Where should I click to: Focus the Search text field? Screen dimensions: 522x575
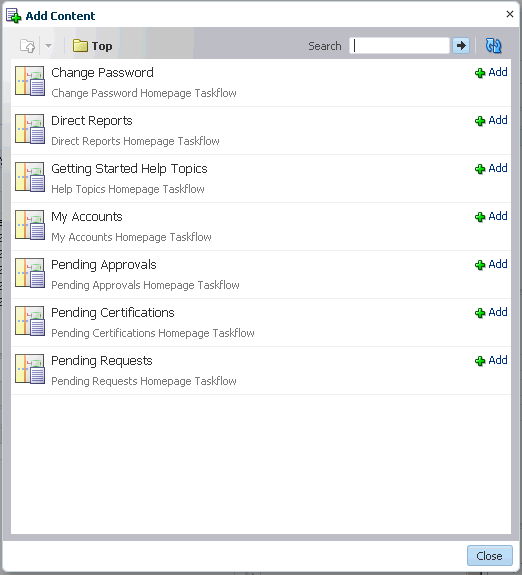point(399,46)
